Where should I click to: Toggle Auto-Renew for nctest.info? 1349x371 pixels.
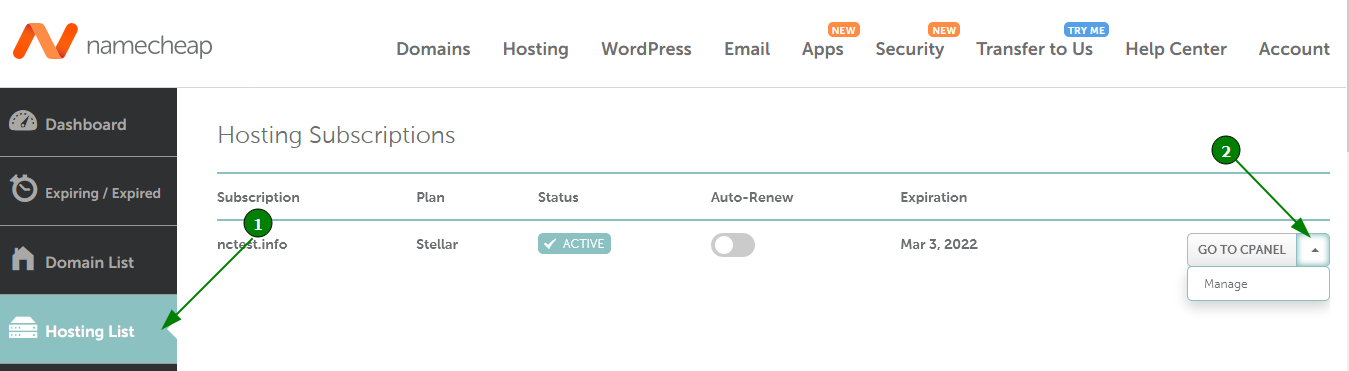point(733,245)
